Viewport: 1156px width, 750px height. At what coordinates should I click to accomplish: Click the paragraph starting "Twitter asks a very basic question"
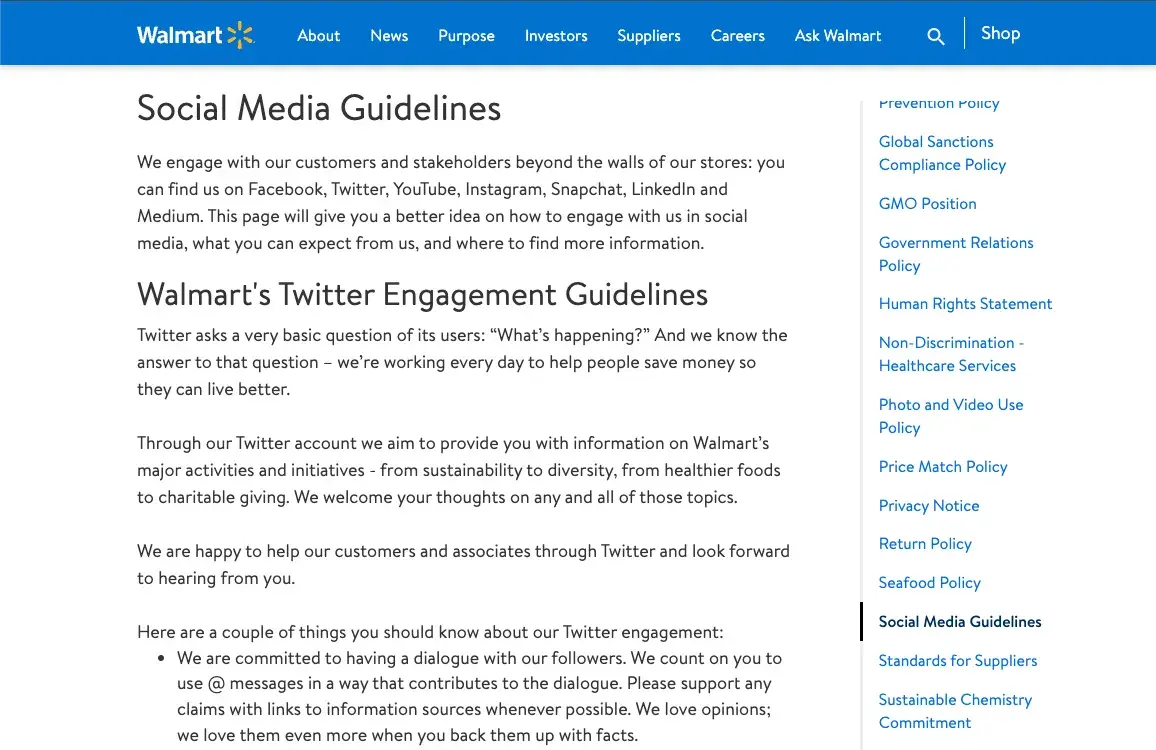click(462, 362)
